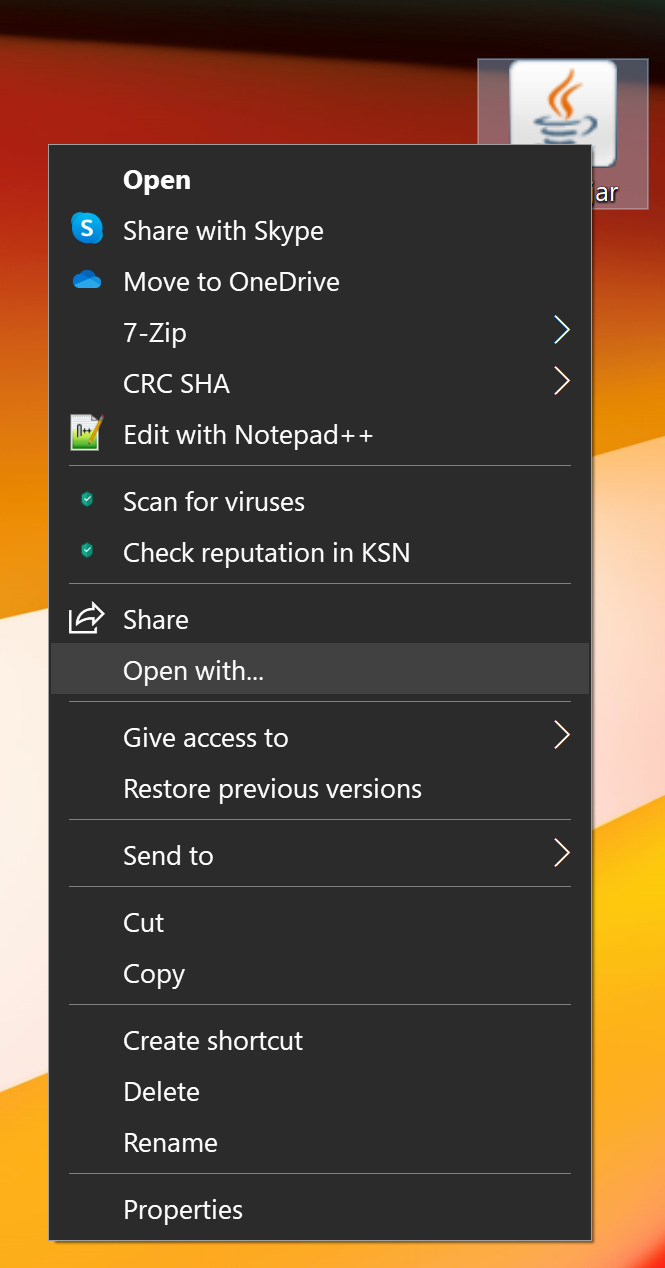Select Open with... option
Screen dimensions: 665x1268
tap(320, 669)
